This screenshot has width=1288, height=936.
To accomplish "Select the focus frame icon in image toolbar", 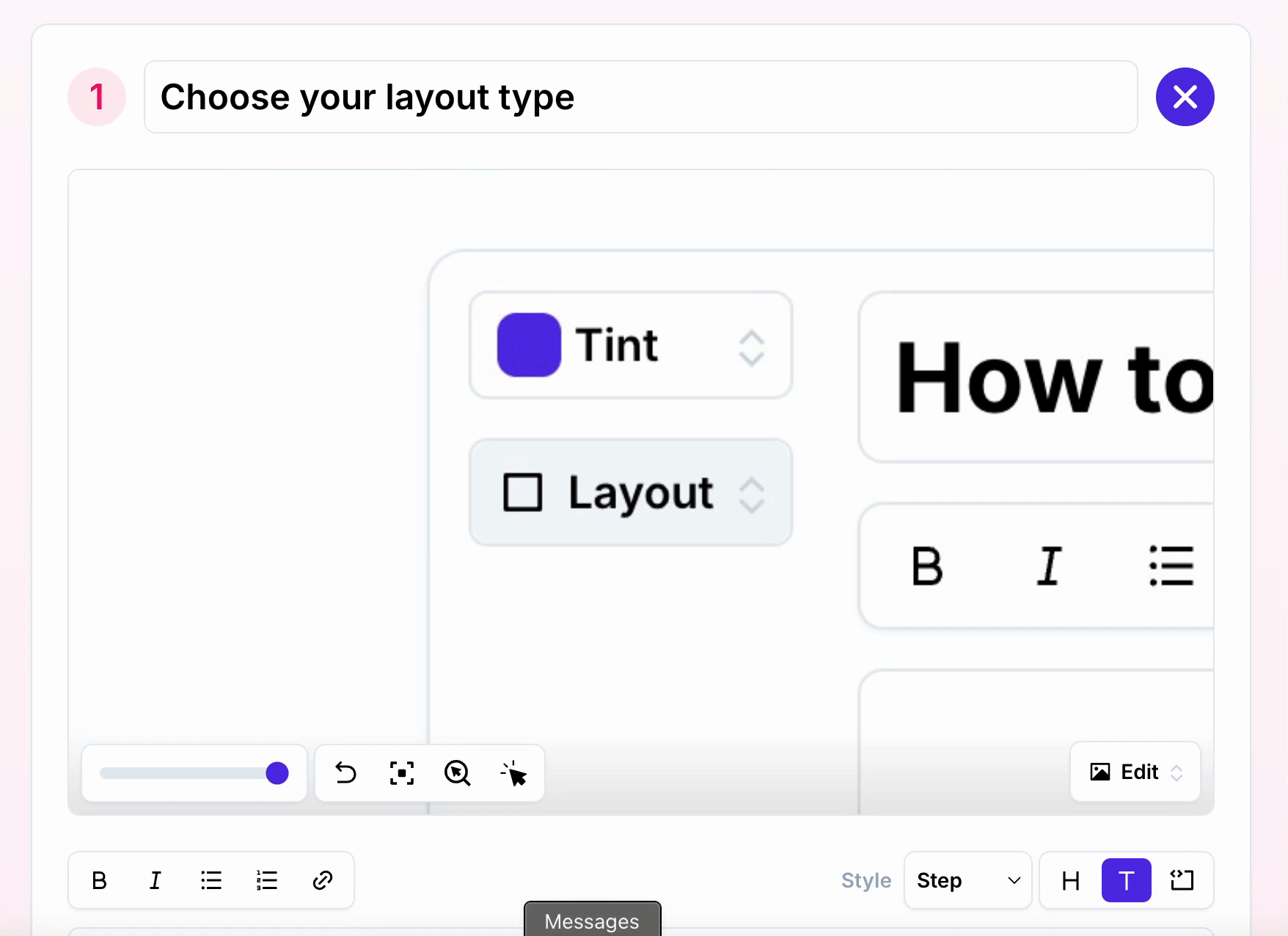I will [401, 773].
